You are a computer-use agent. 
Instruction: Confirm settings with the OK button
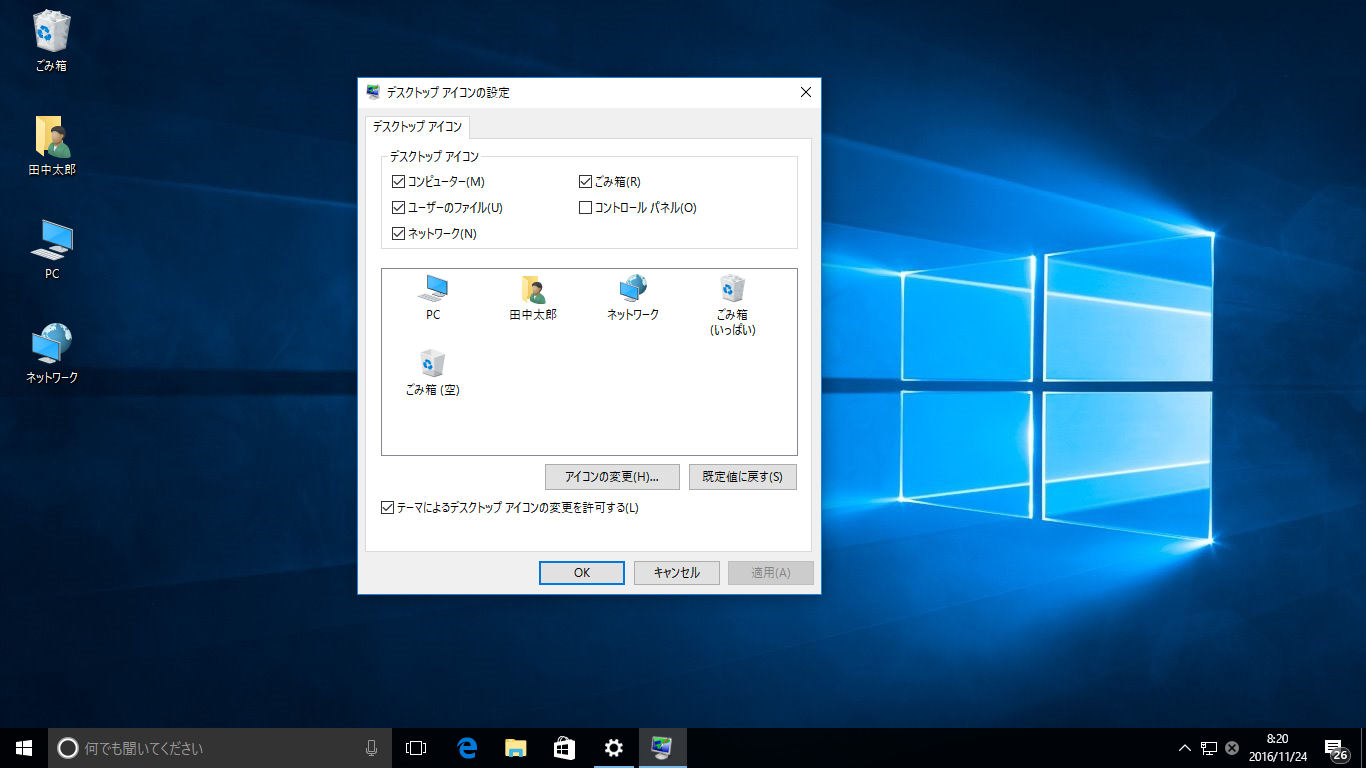point(581,572)
